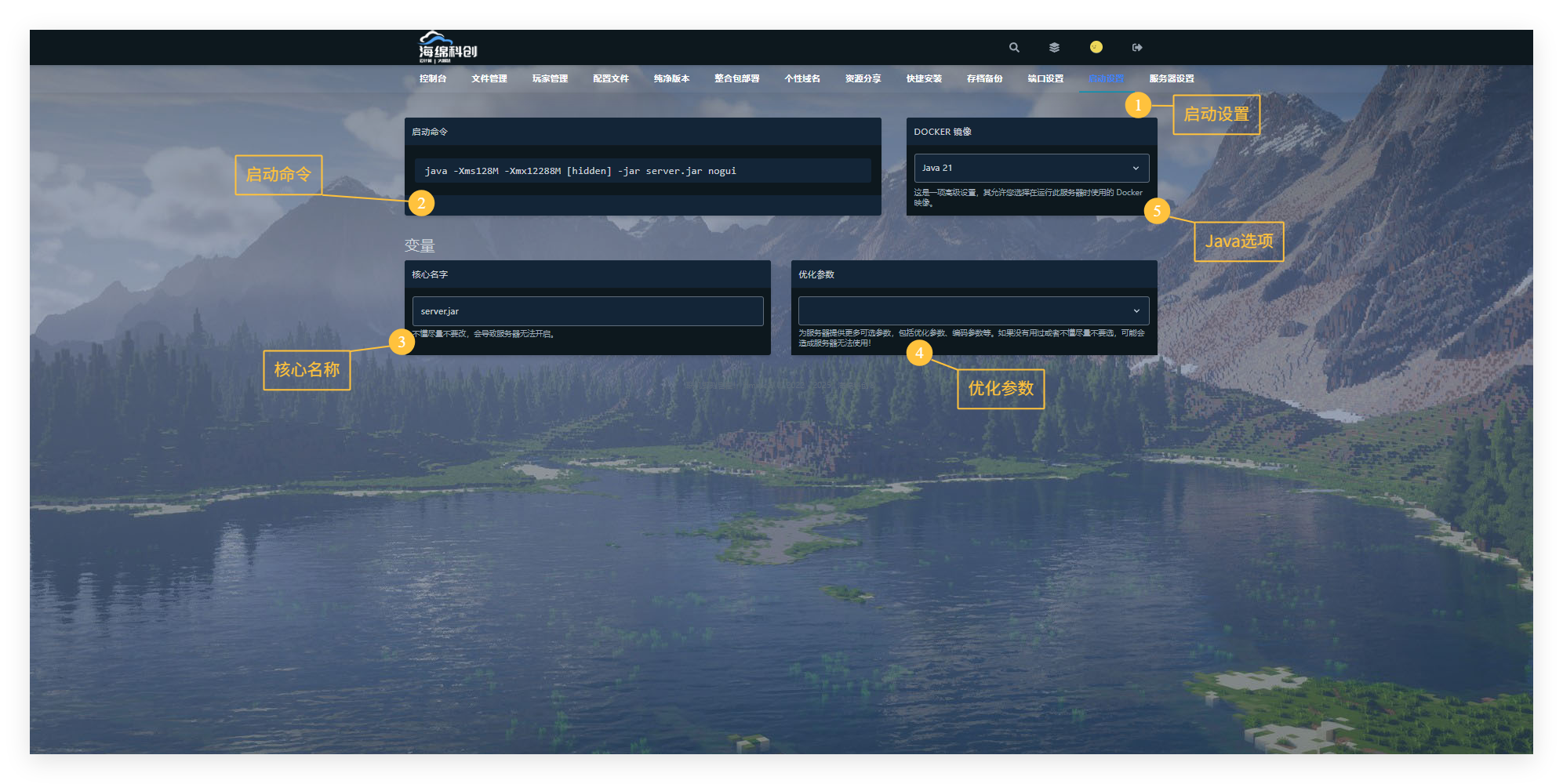Switch to the 存档备份 tab

(x=984, y=79)
